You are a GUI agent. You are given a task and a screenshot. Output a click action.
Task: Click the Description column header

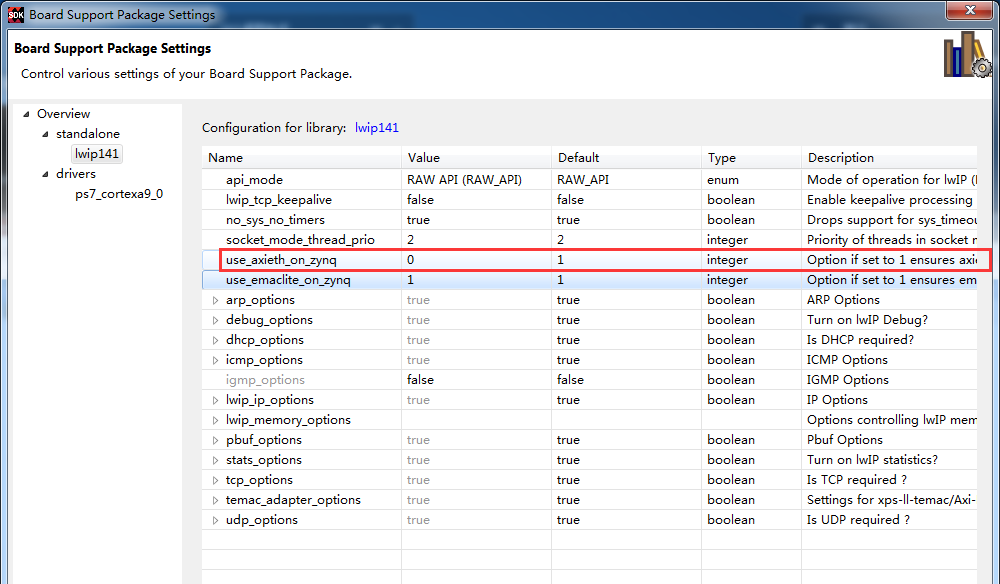(889, 157)
